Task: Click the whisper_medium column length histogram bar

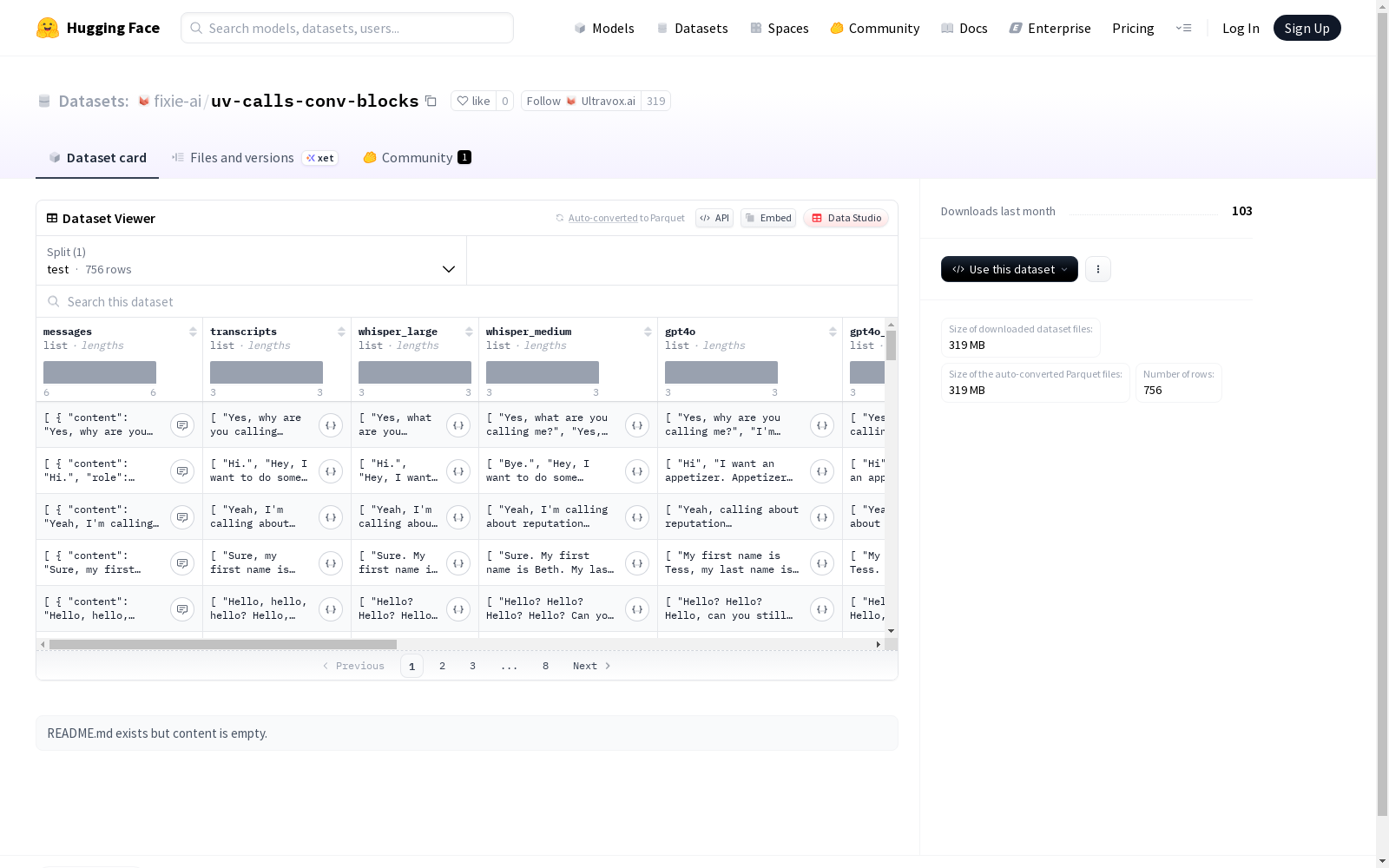Action: [543, 372]
